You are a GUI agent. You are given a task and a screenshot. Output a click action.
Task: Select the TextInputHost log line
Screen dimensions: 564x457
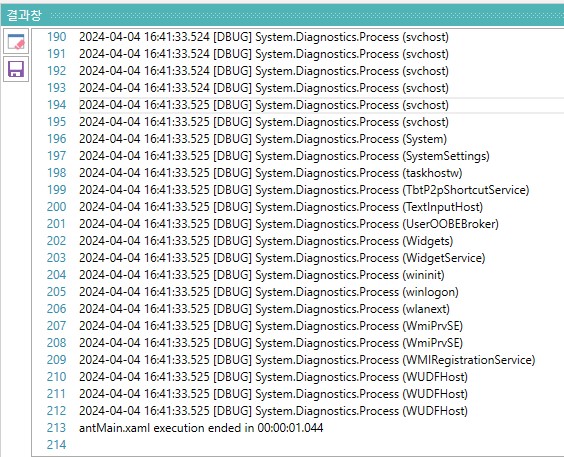click(x=281, y=207)
